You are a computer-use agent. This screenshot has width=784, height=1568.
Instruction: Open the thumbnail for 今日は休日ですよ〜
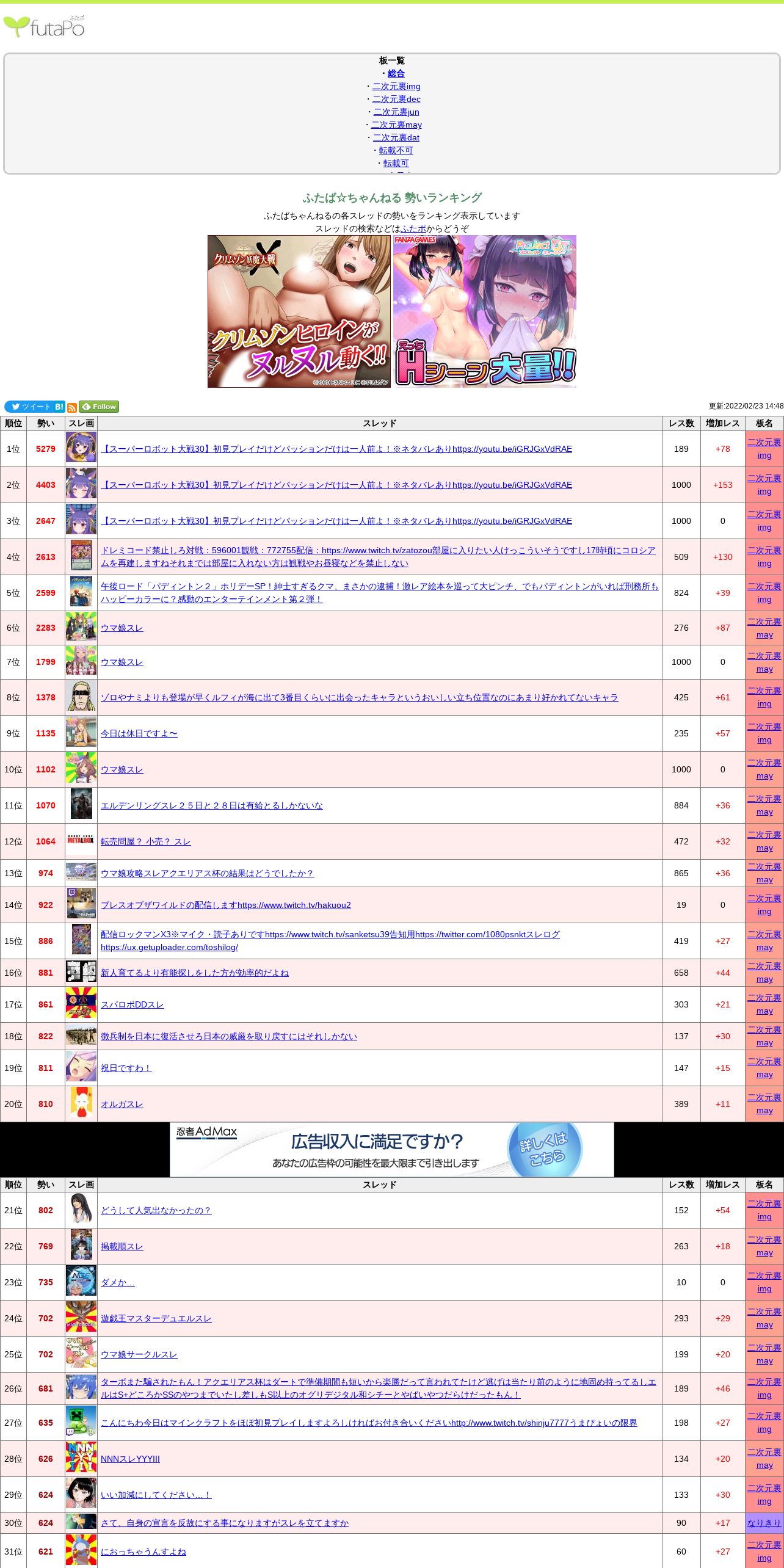coord(81,732)
